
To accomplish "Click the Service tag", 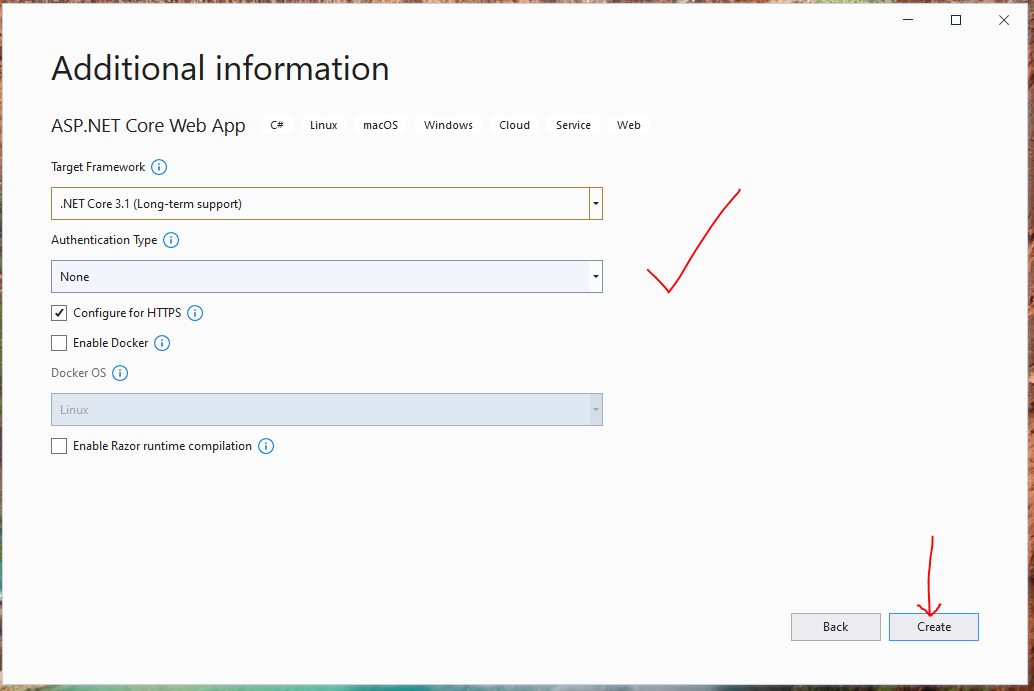I will click(x=573, y=125).
